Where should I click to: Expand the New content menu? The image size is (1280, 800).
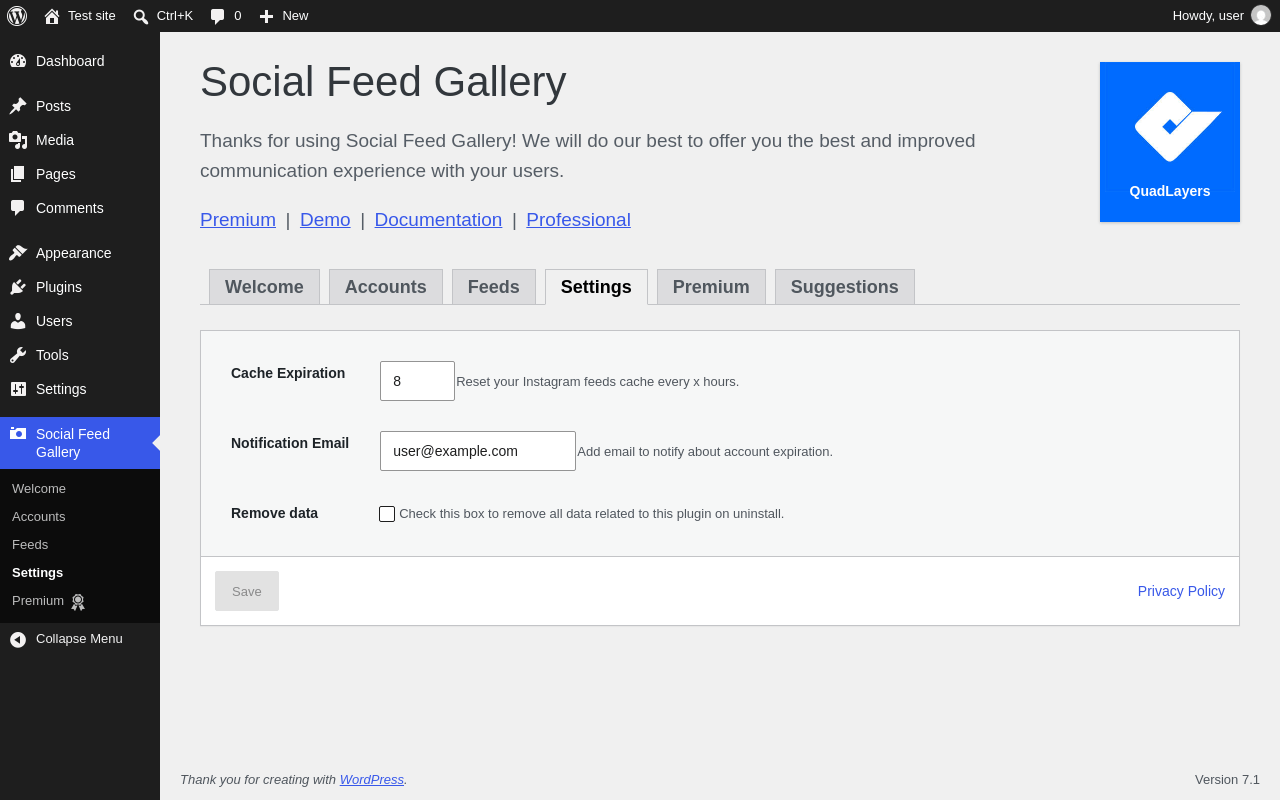(x=284, y=16)
